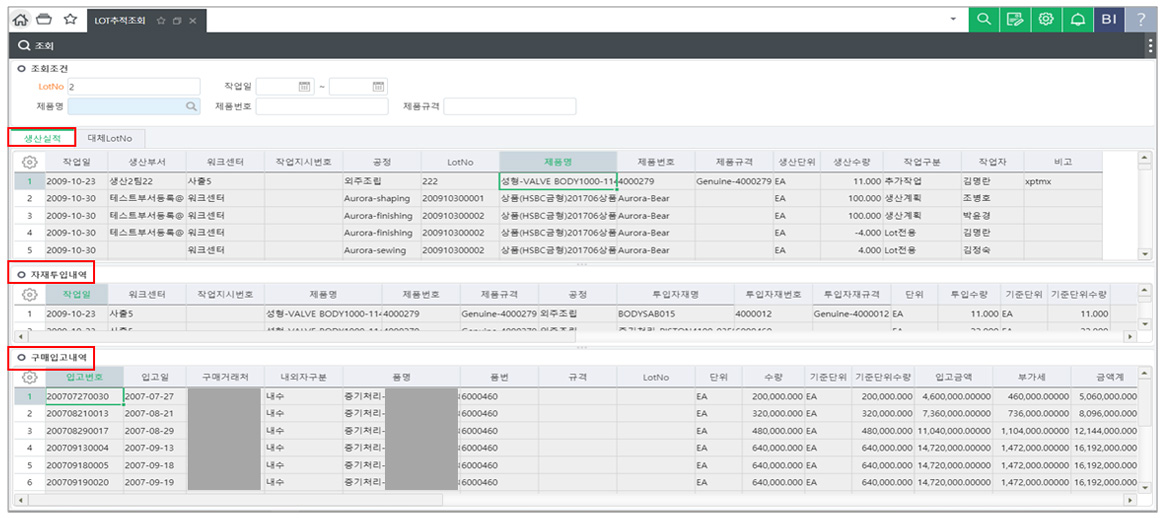Click the 제품명 lookup field
Viewport: 1167px width, 518px height.
(x=133, y=106)
